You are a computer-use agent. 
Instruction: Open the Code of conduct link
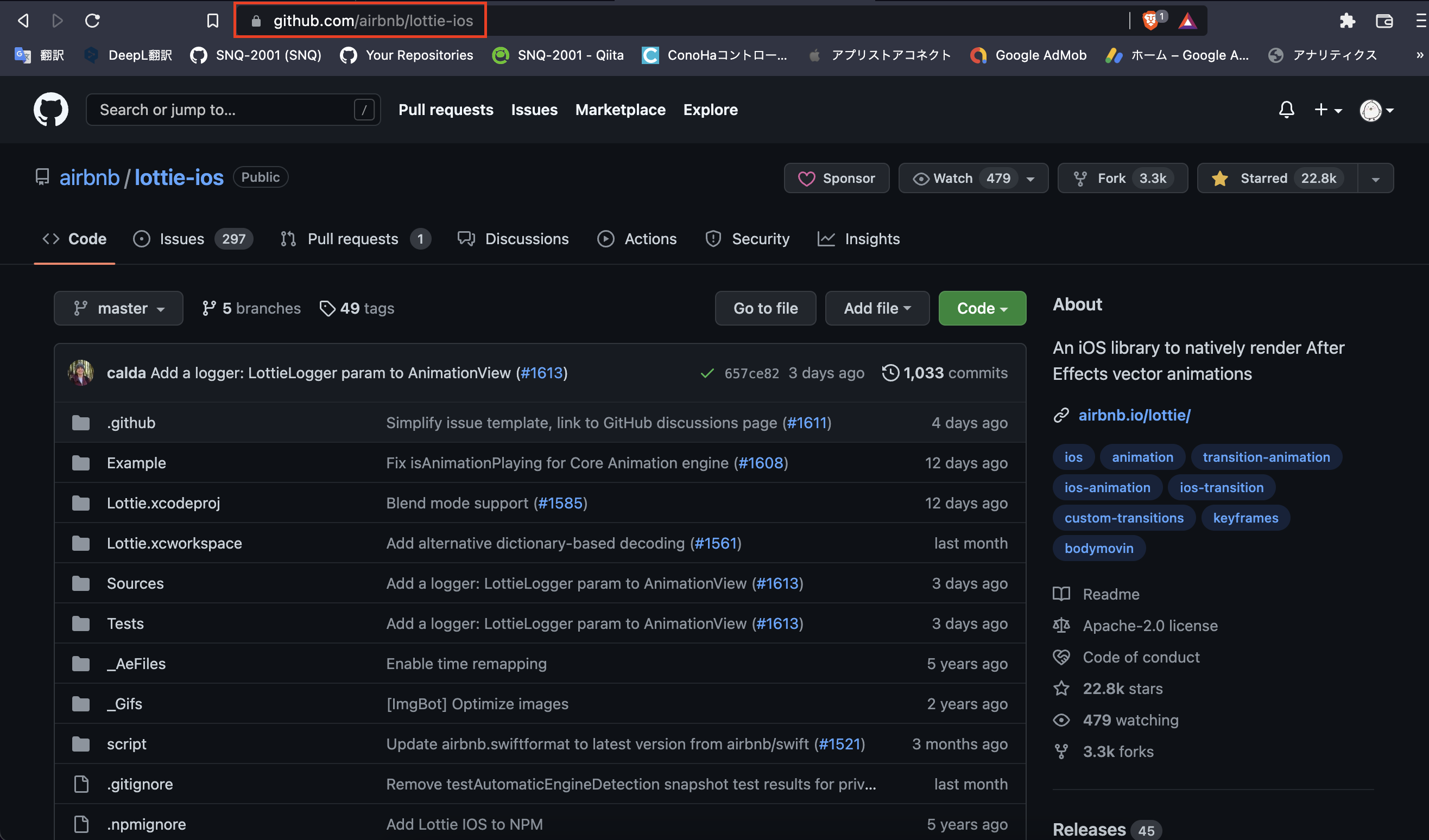click(1141, 657)
